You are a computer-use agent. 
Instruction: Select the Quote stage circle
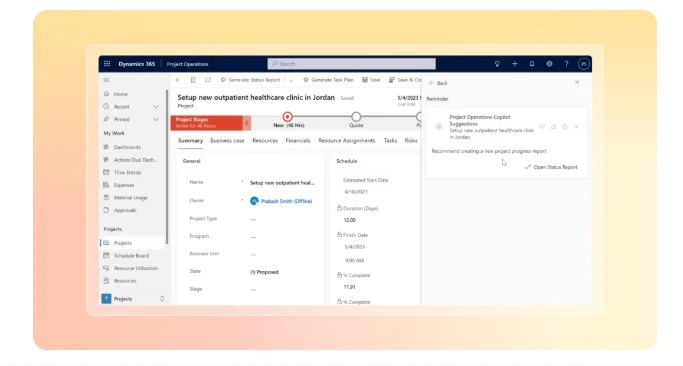356,117
